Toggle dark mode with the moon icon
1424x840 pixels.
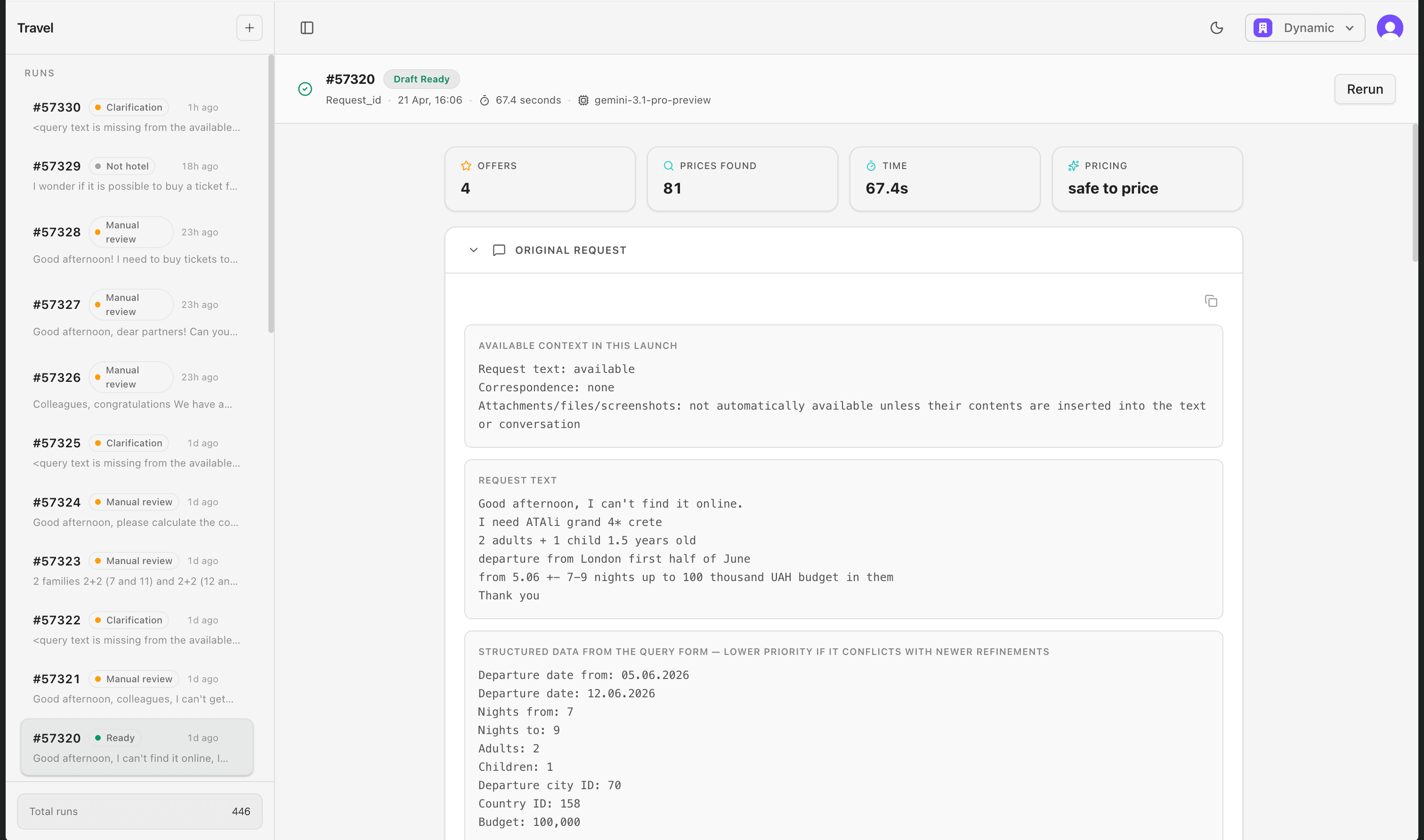(1216, 27)
